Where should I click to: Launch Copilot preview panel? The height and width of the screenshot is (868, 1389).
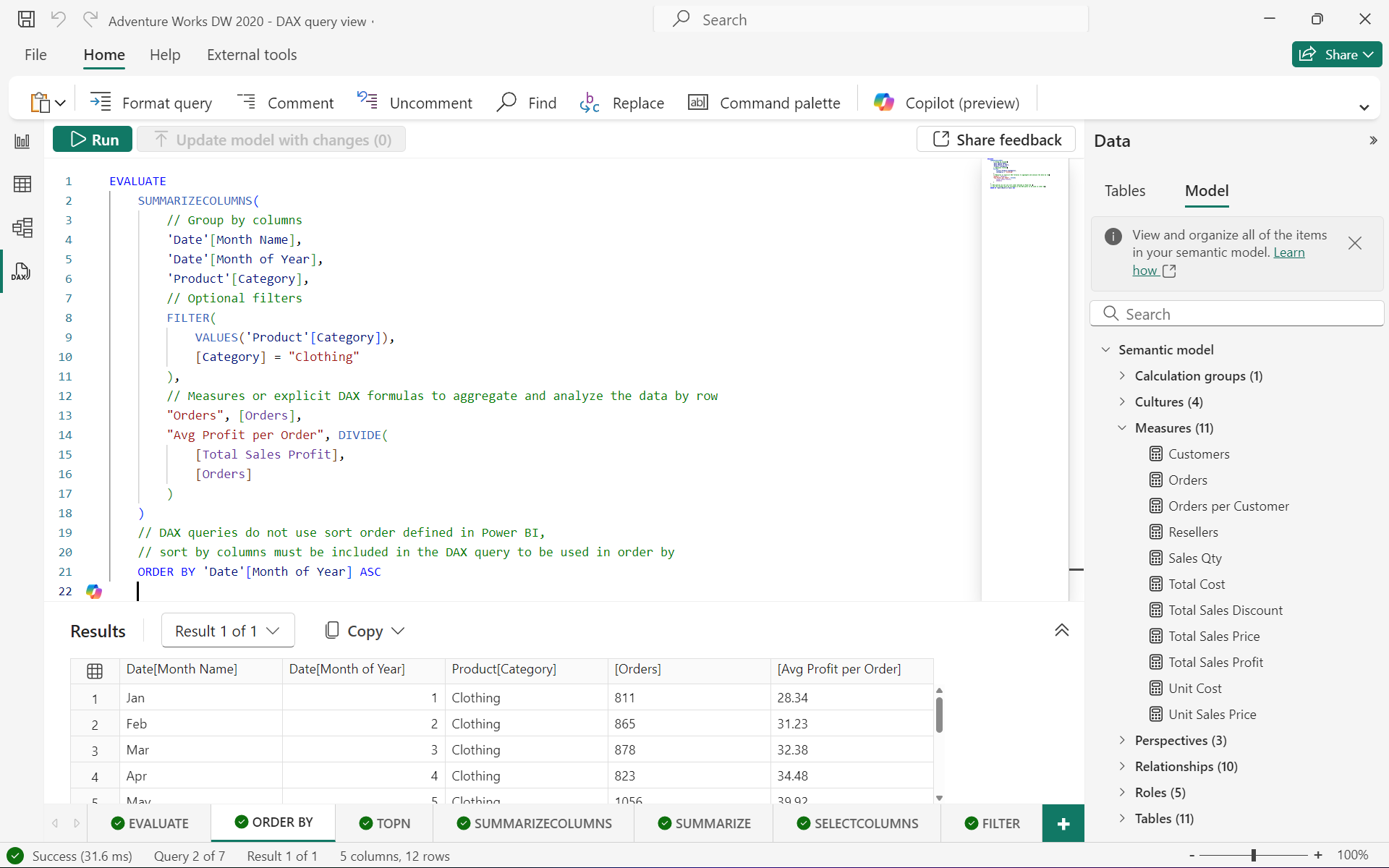coord(945,102)
